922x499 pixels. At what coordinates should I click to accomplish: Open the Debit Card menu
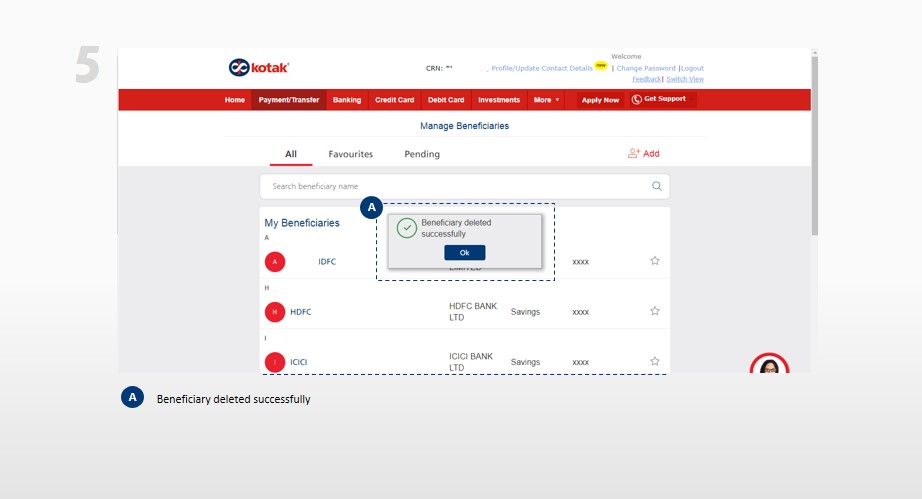tap(446, 100)
